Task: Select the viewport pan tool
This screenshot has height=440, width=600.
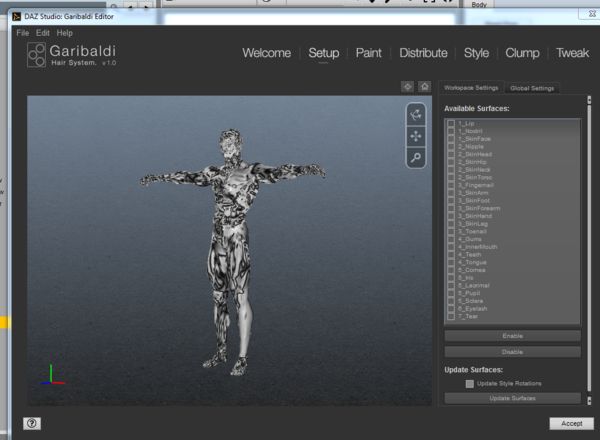Action: [x=416, y=136]
